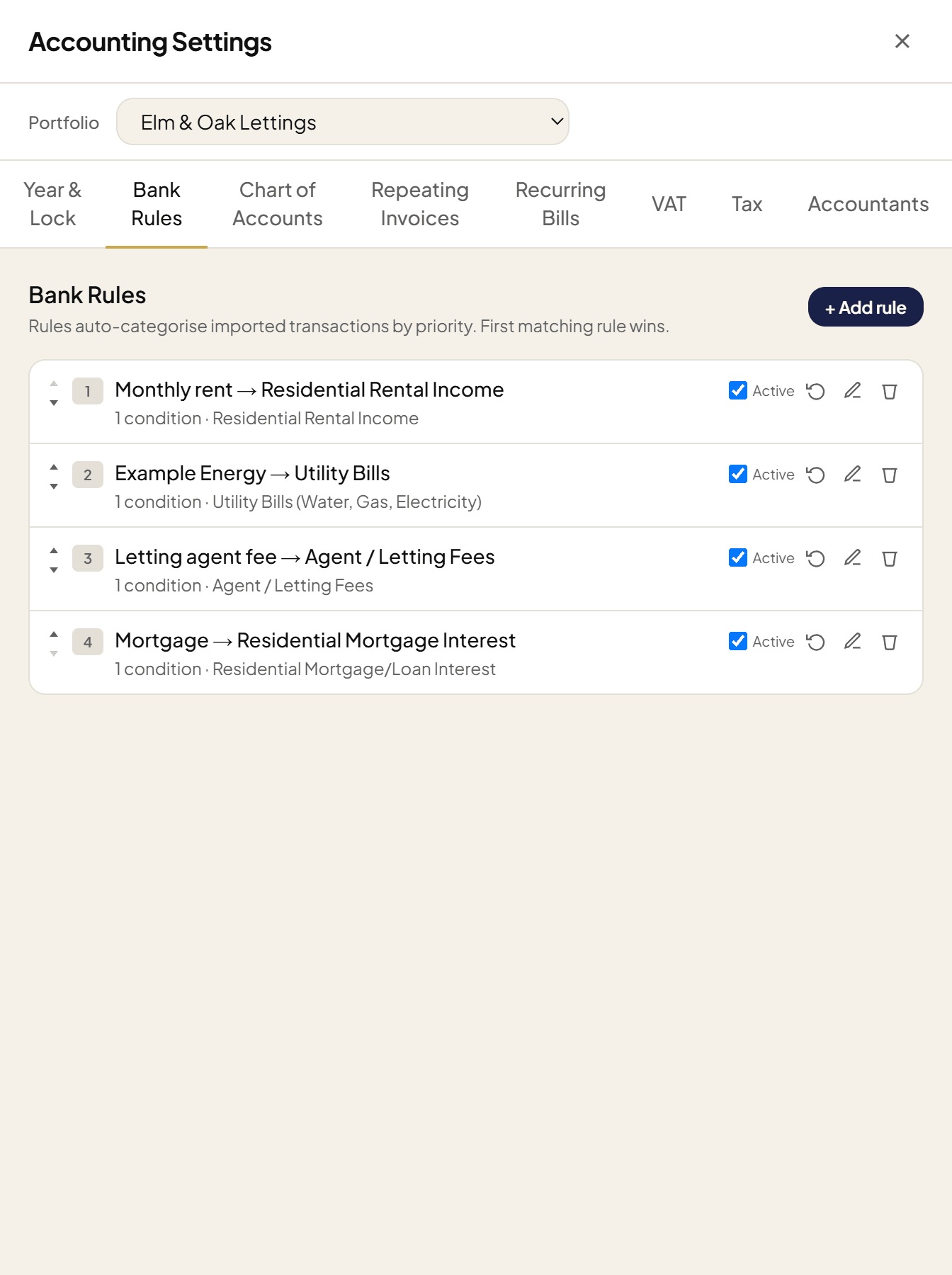
Task: Click the Add rule button
Action: pos(866,307)
